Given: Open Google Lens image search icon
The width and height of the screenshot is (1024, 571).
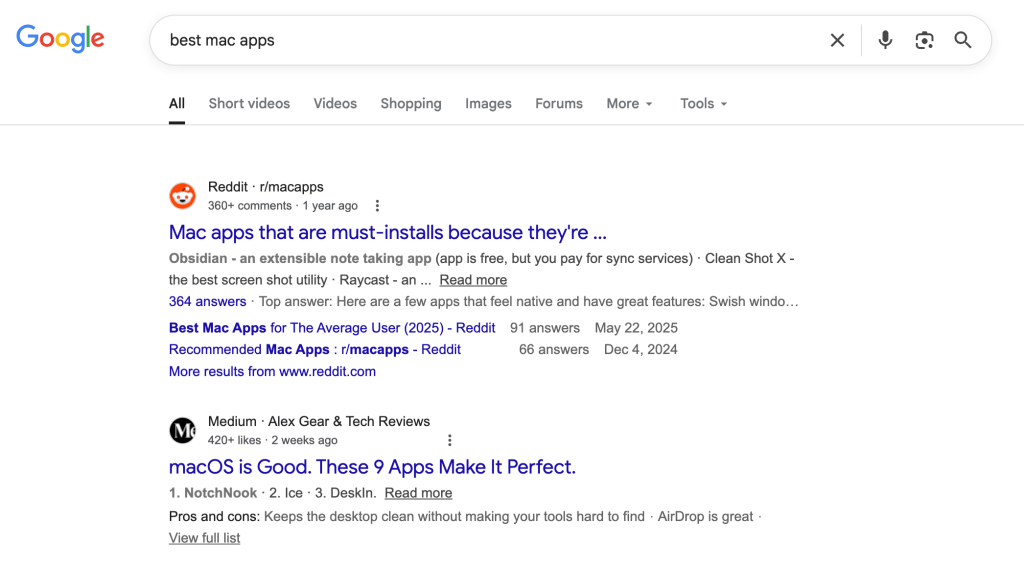Looking at the screenshot, I should click(924, 41).
